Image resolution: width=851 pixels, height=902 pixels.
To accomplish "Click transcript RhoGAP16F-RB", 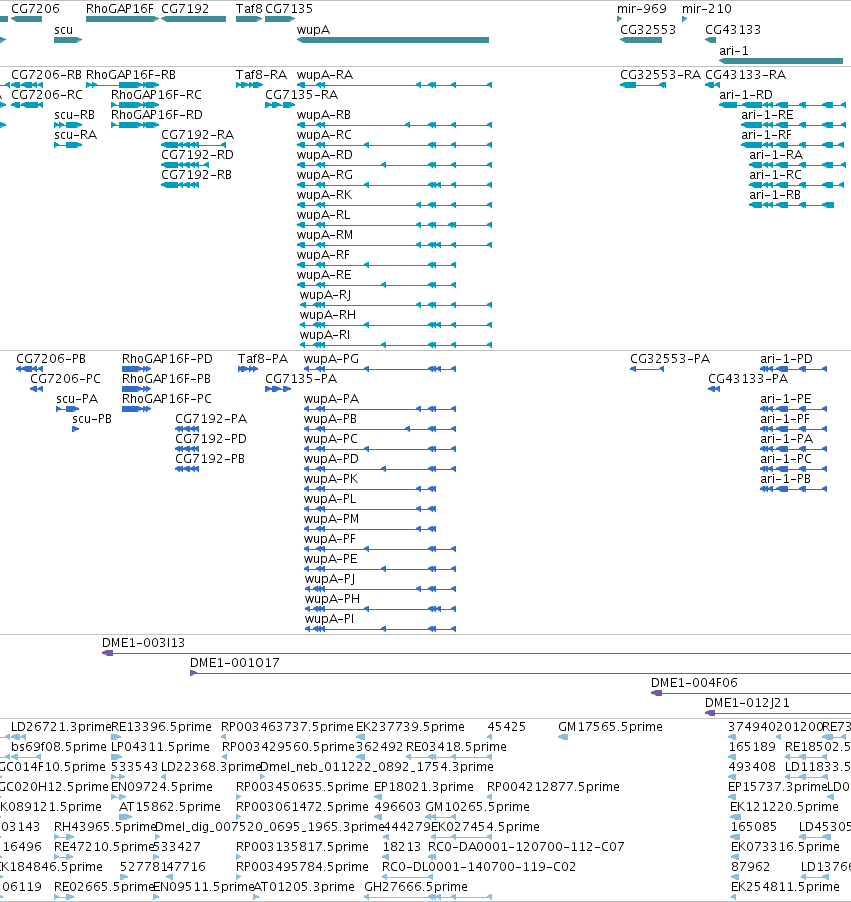I will click(x=122, y=85).
